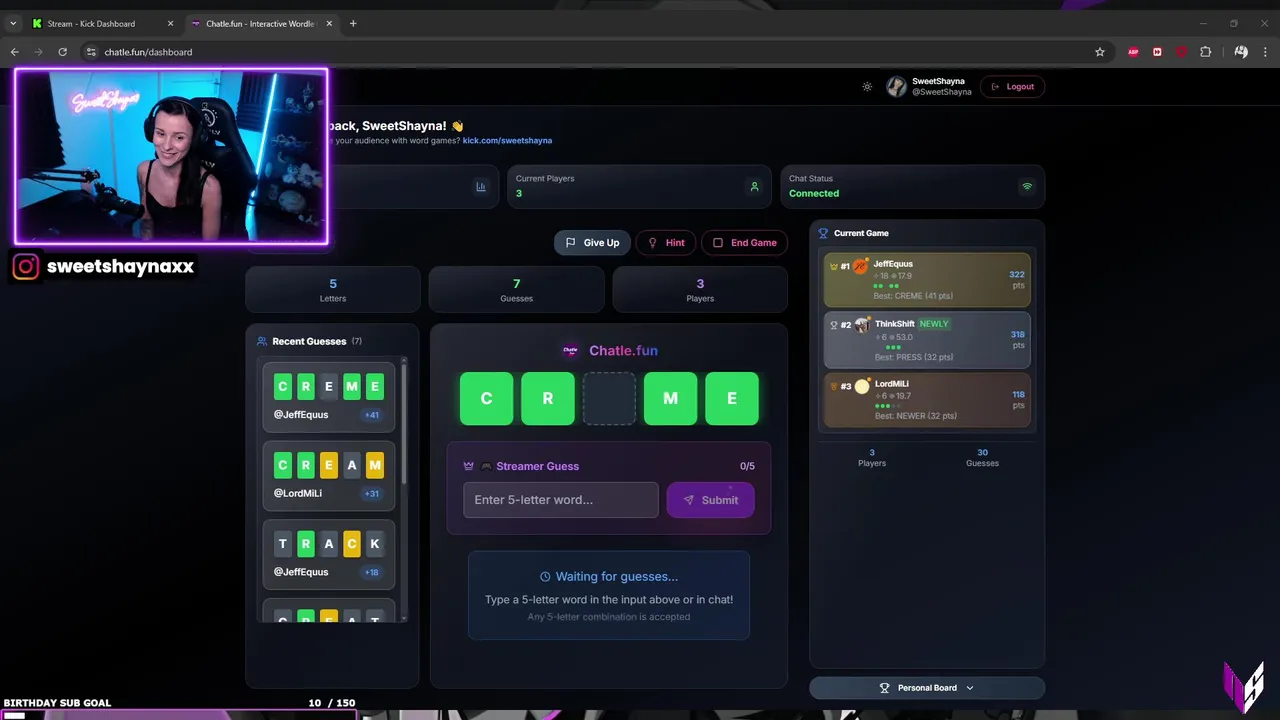Click the +31 points badge
Image resolution: width=1280 pixels, height=720 pixels.
pyautogui.click(x=372, y=494)
